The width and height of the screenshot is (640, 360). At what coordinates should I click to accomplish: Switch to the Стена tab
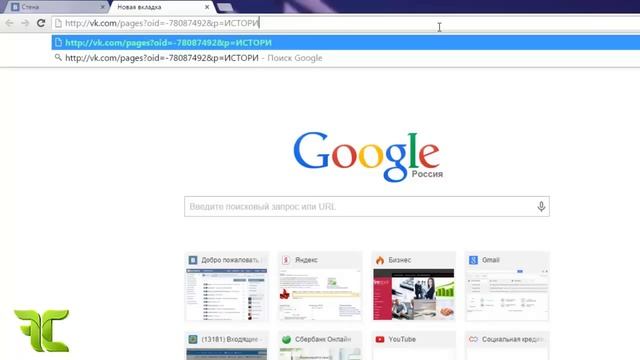57,7
